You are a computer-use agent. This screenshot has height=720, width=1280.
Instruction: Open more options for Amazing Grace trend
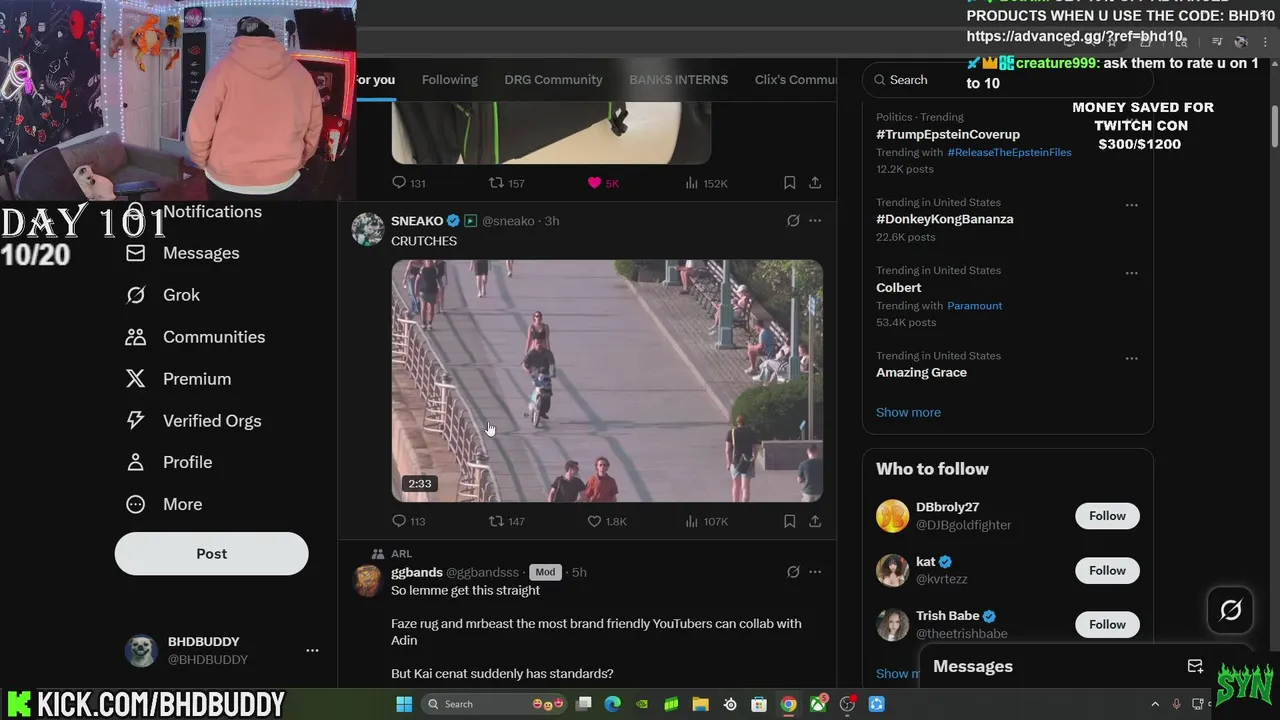[x=1131, y=358]
